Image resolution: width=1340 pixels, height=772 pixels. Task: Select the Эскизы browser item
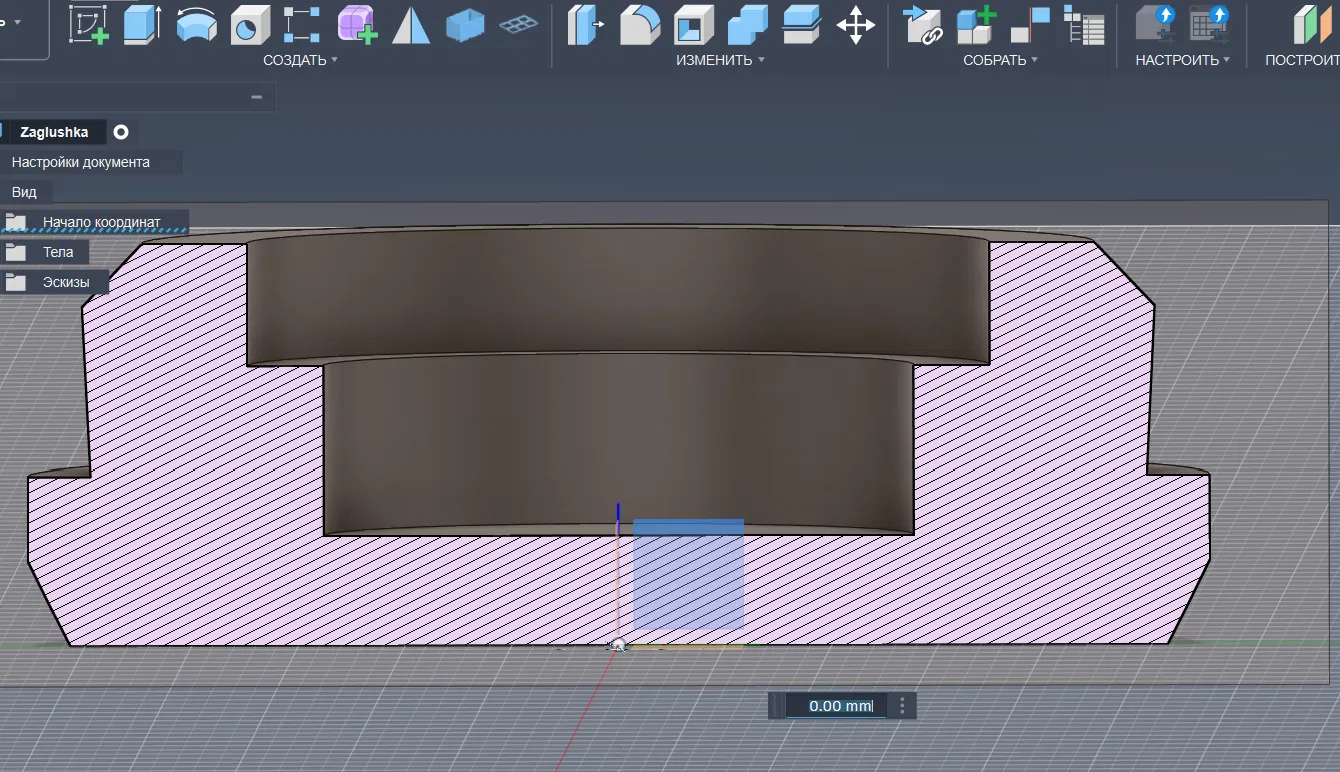[66, 282]
